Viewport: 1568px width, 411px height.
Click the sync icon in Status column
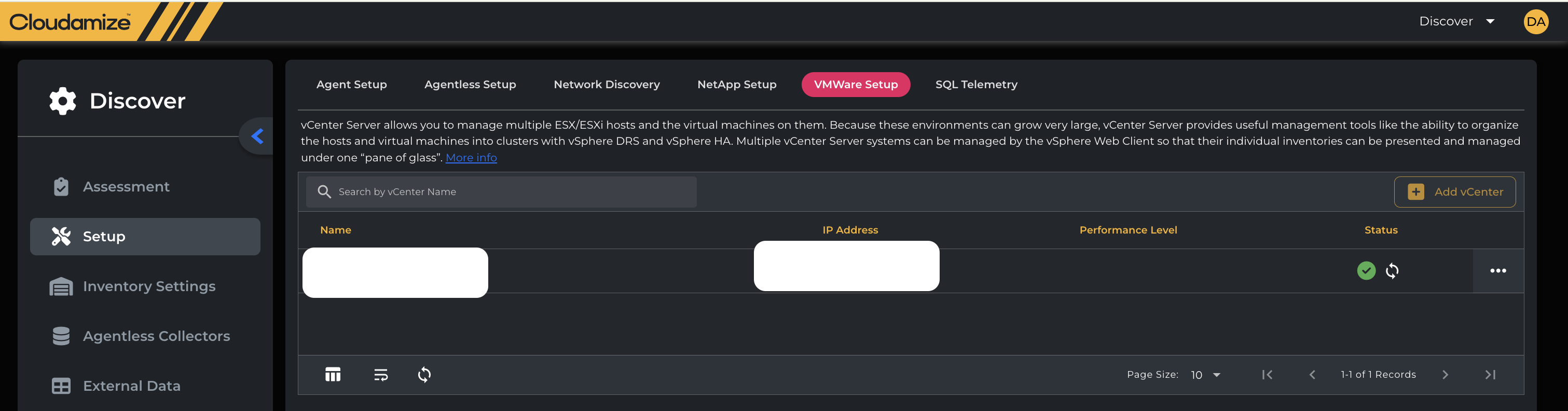[x=1392, y=270]
